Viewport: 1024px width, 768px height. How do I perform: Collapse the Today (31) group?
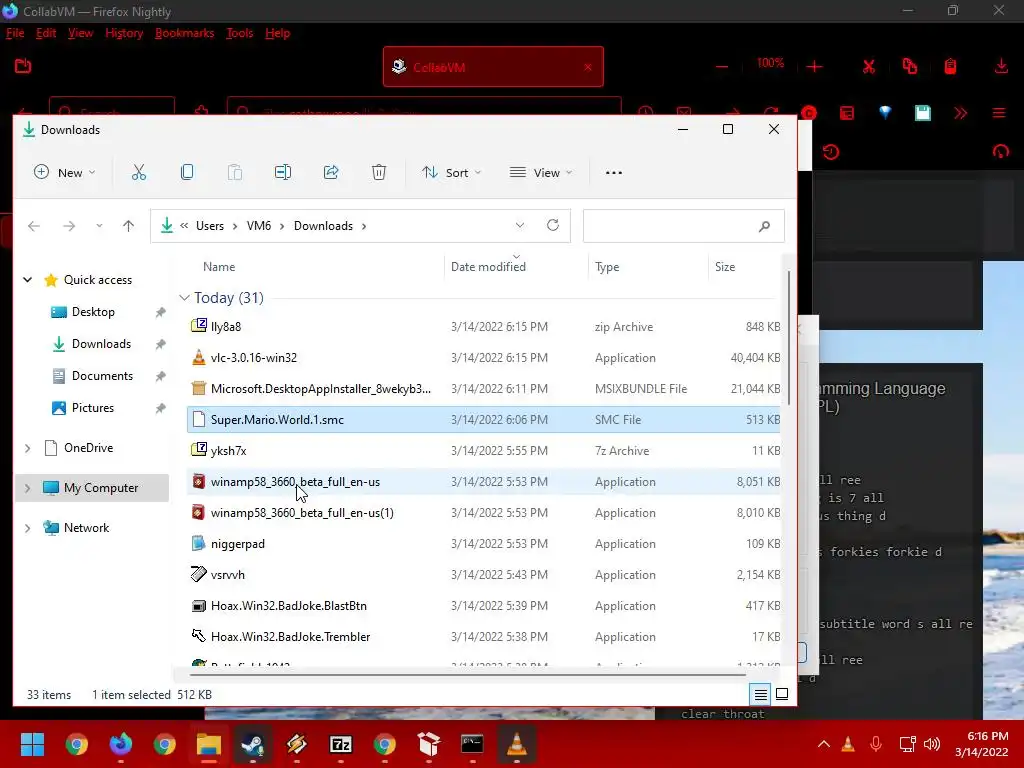[x=184, y=298]
